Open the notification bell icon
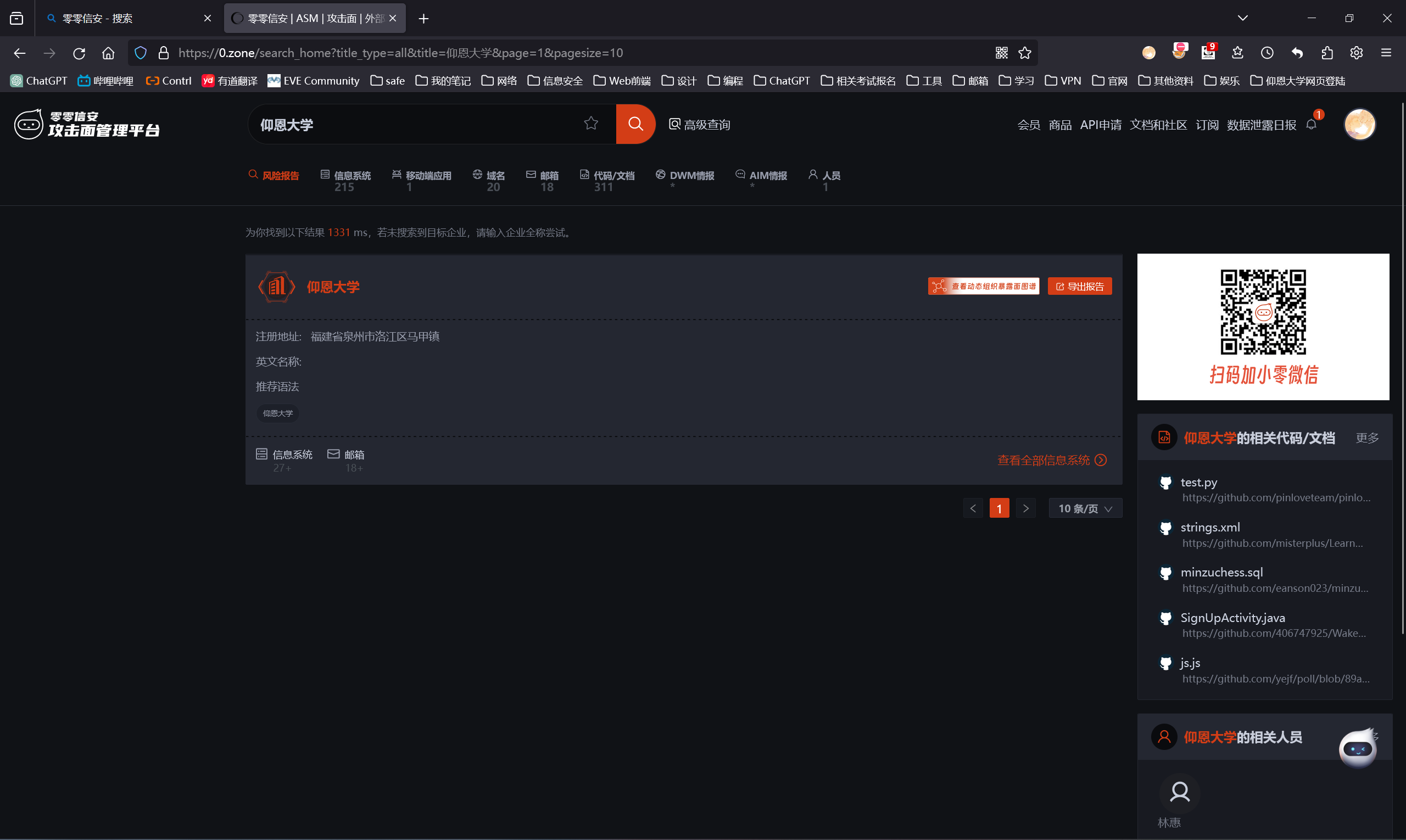The image size is (1406, 840). click(1312, 124)
